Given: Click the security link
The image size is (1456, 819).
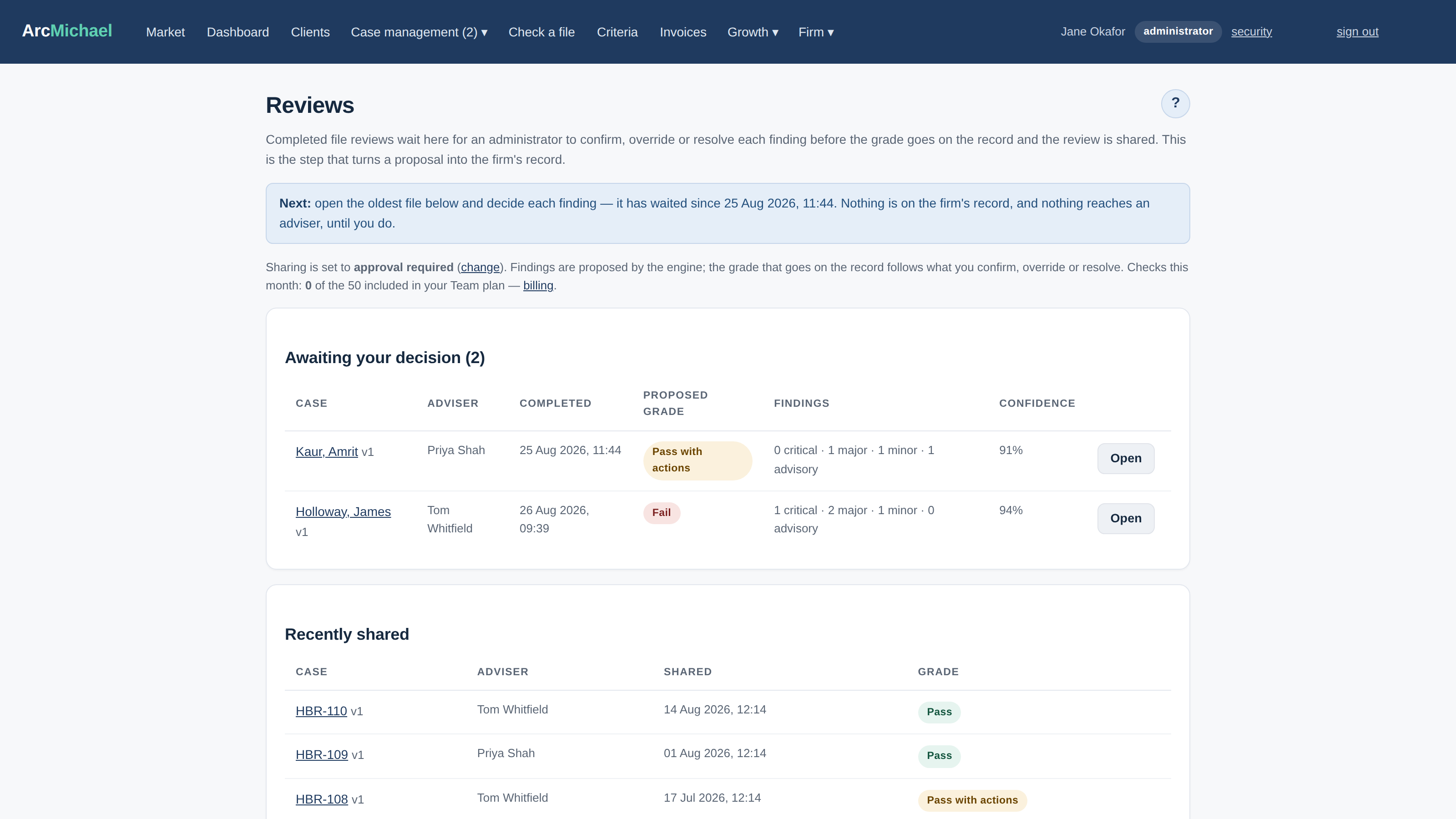Looking at the screenshot, I should click(x=1251, y=32).
